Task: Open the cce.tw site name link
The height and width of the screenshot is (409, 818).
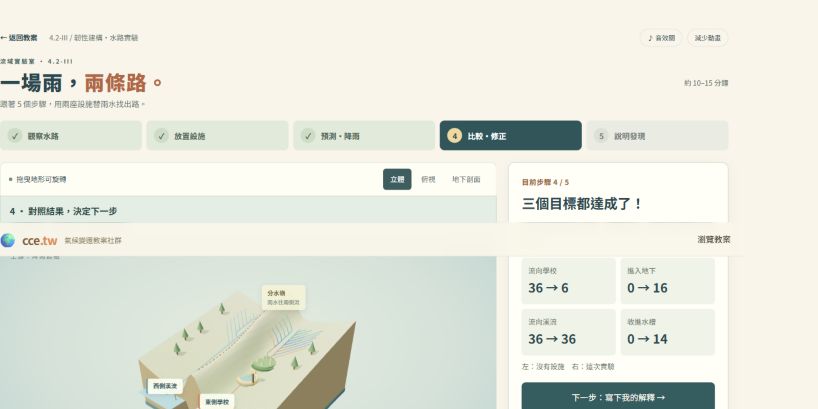Action: pos(40,240)
